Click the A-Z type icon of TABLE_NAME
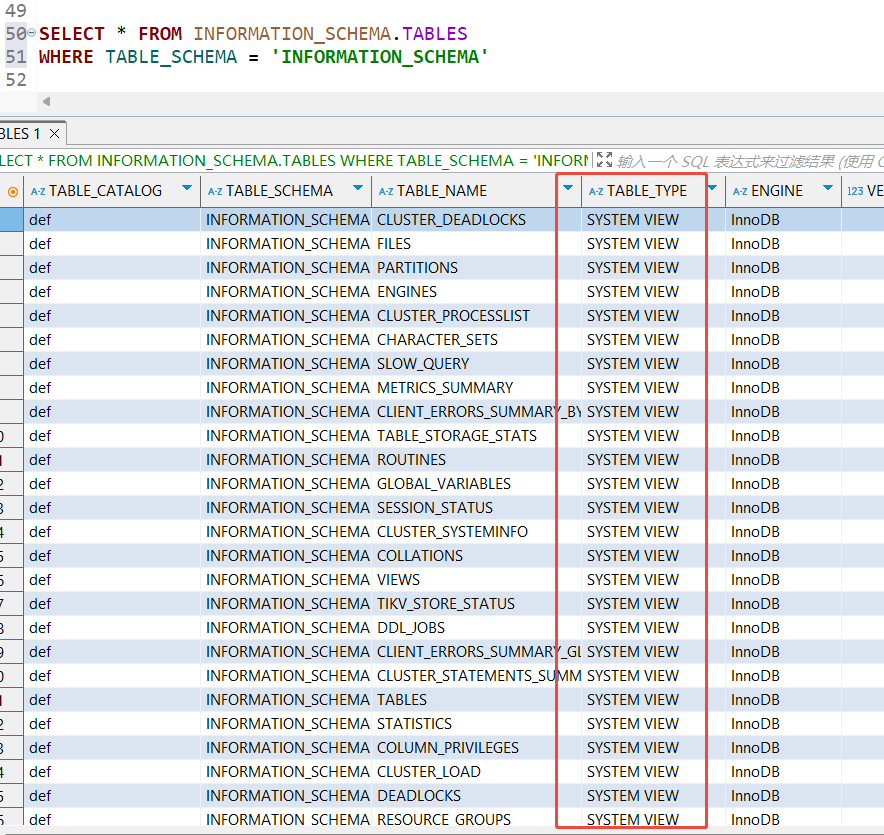The image size is (884, 835). pyautogui.click(x=386, y=192)
